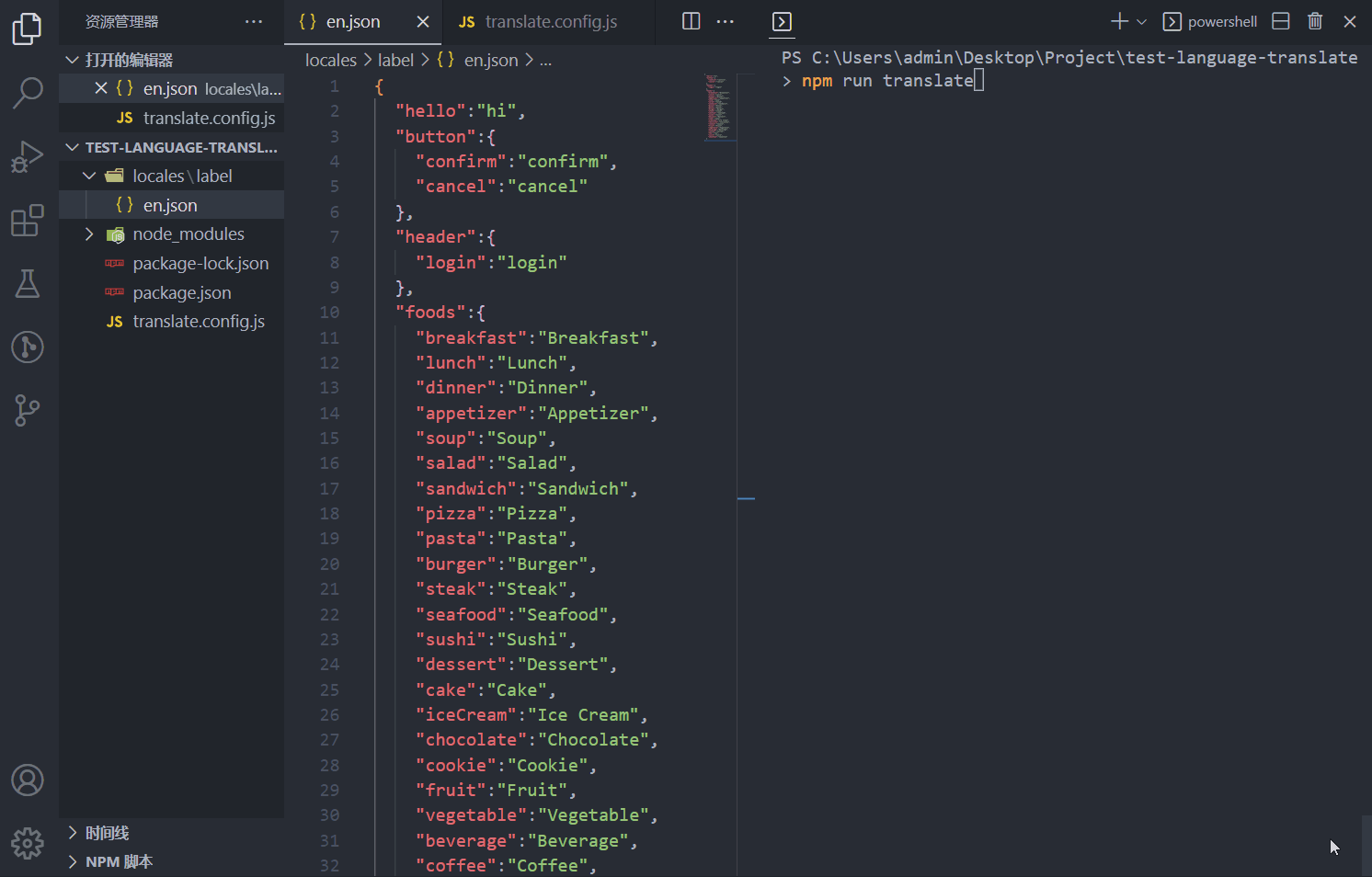The image size is (1372, 877).
Task: Open en.json in the file tree
Action: [171, 205]
